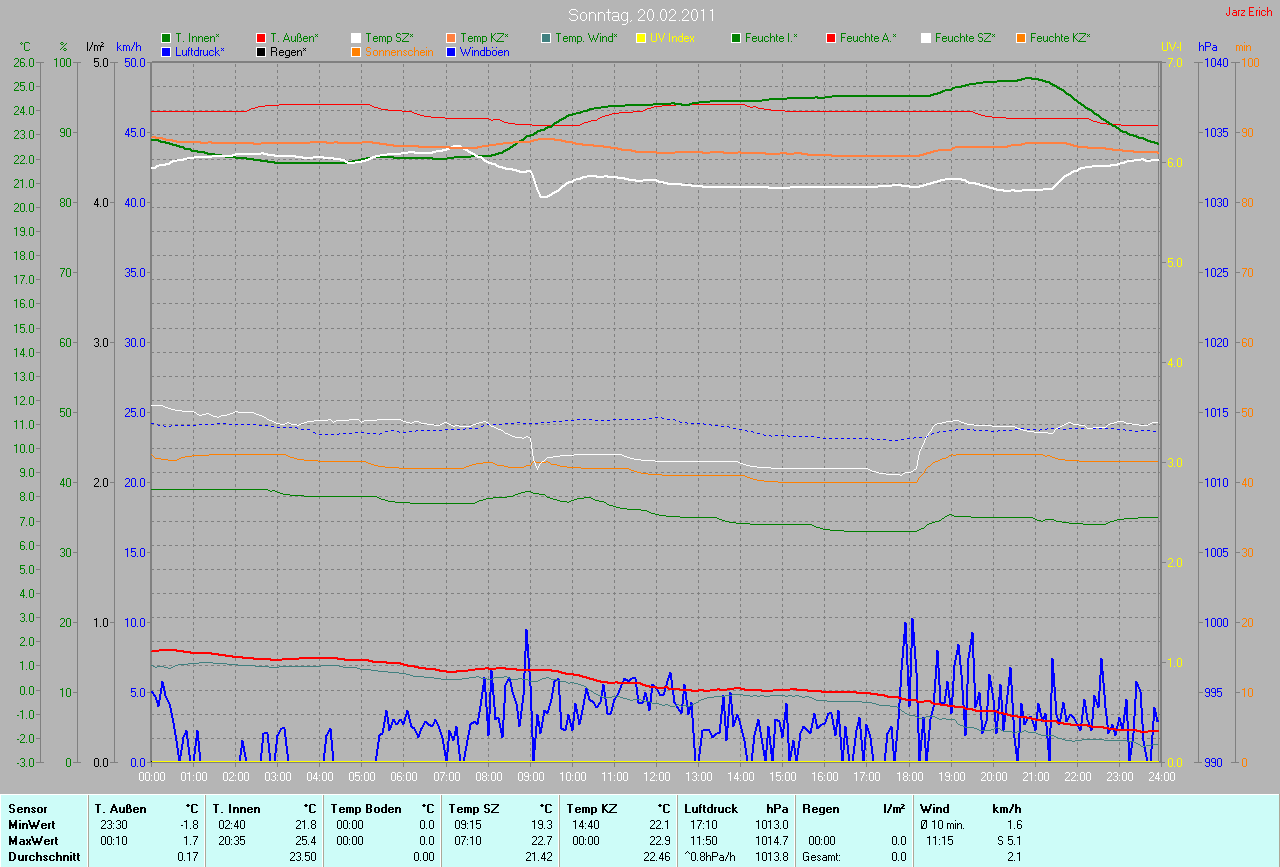The width and height of the screenshot is (1280, 867).
Task: Click the Durchschnitt row label
Action: pyautogui.click(x=44, y=857)
